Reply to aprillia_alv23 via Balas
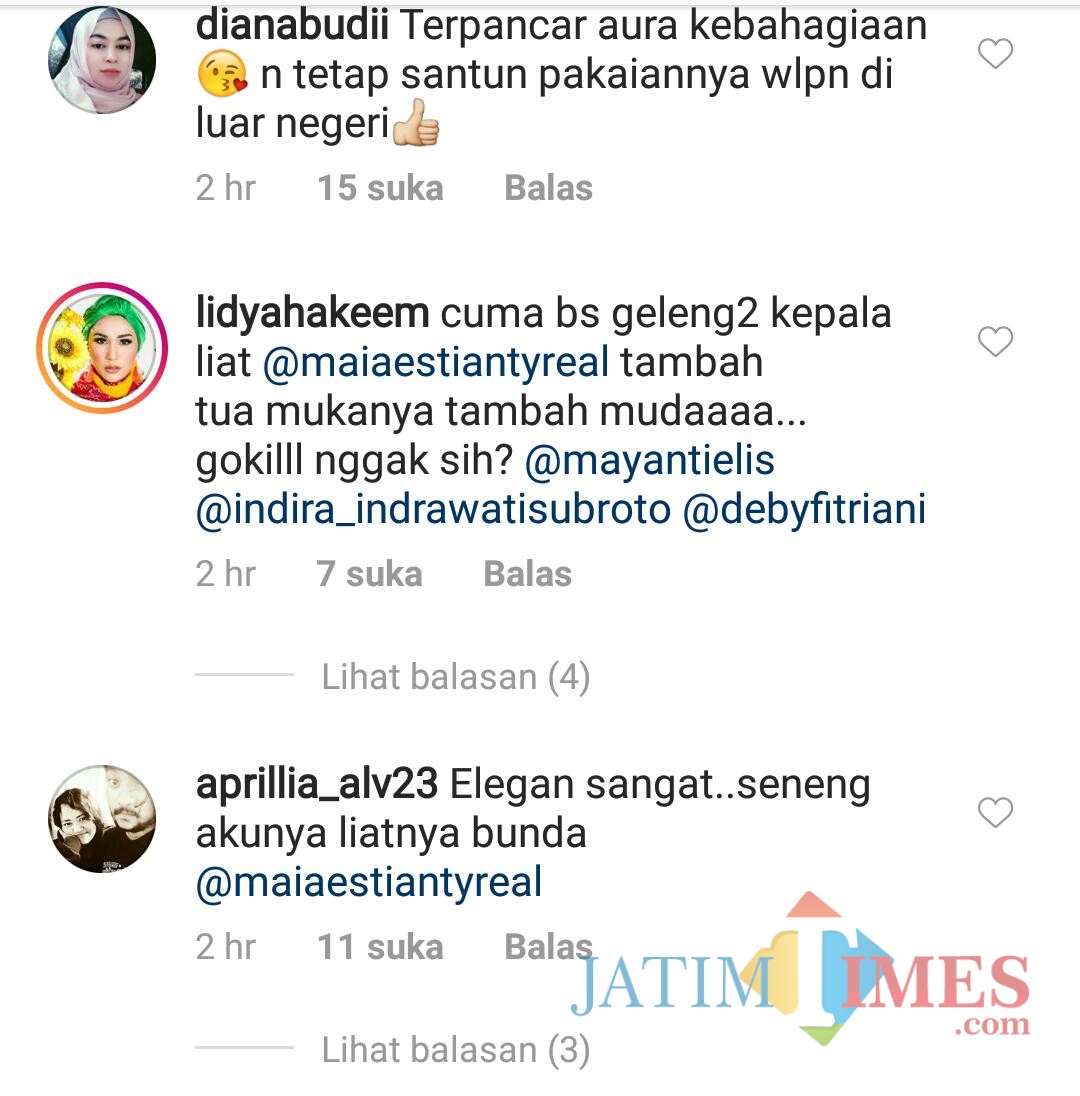Viewport: 1080px width, 1096px height. point(549,947)
